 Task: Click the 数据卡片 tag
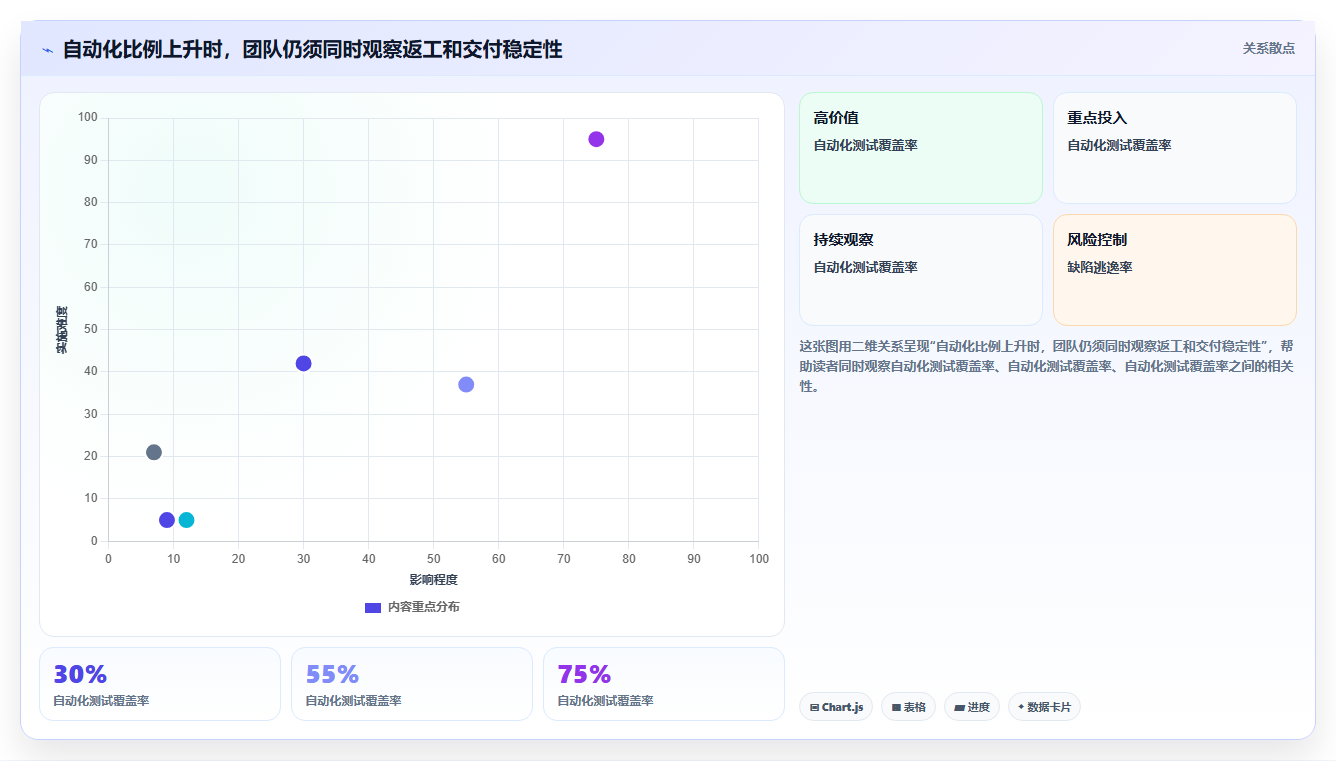(1044, 707)
